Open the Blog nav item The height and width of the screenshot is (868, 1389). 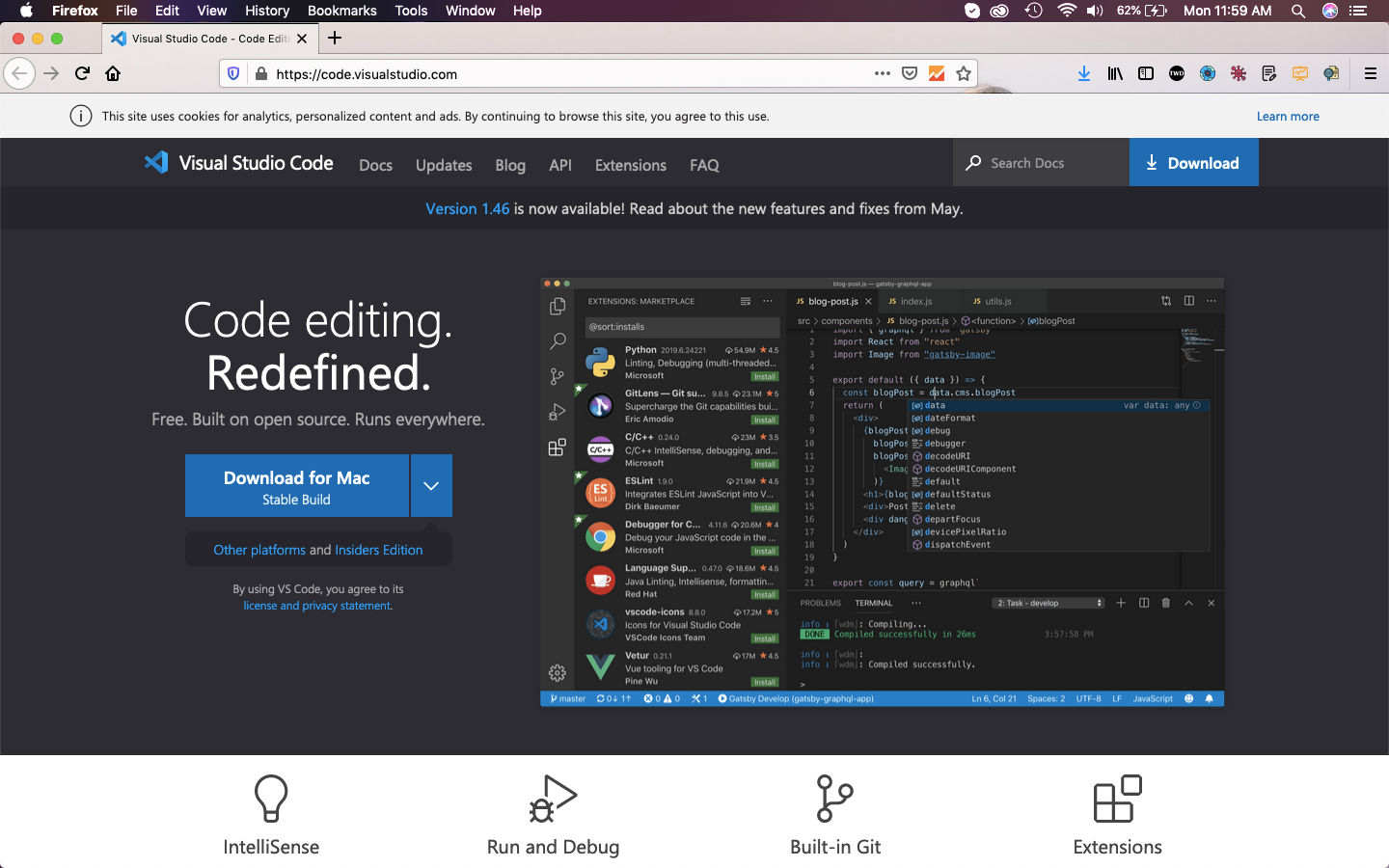(x=510, y=165)
